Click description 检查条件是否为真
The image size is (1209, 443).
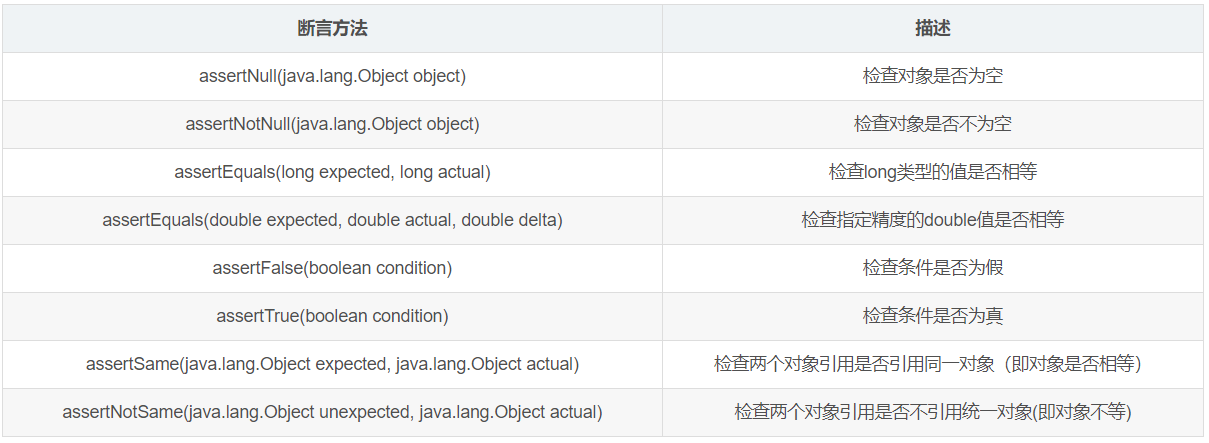point(932,316)
